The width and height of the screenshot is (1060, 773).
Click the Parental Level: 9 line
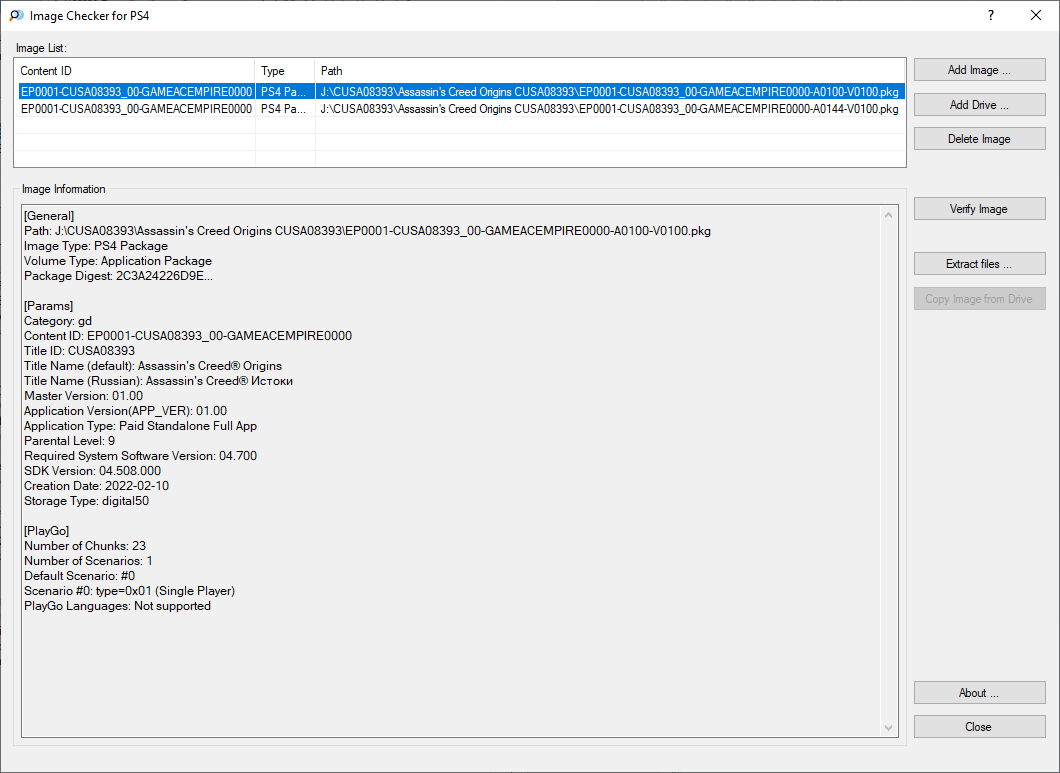69,441
